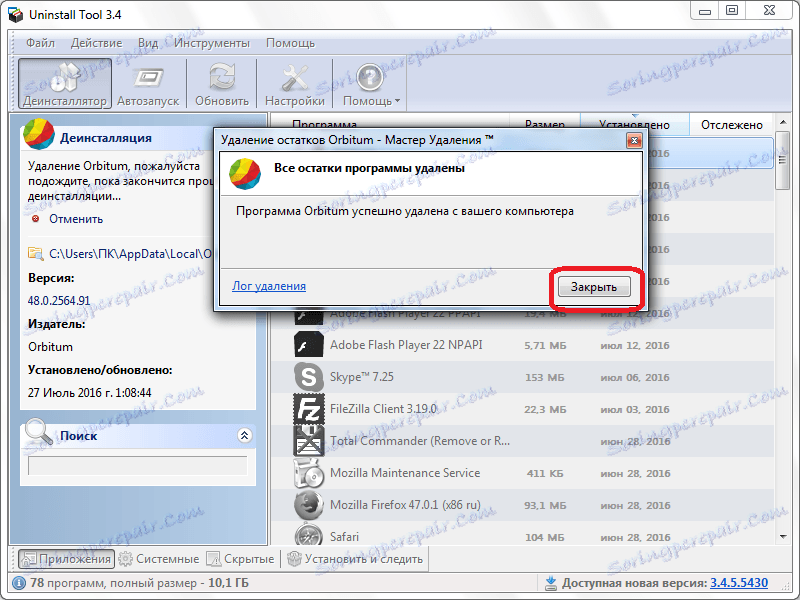Click the 93,1 МБ size of Firefox
Viewport: 800px width, 600px height.
(545, 506)
